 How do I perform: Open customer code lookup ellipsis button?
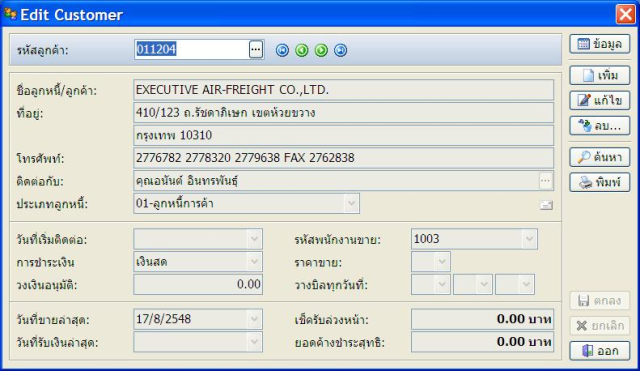tap(256, 49)
